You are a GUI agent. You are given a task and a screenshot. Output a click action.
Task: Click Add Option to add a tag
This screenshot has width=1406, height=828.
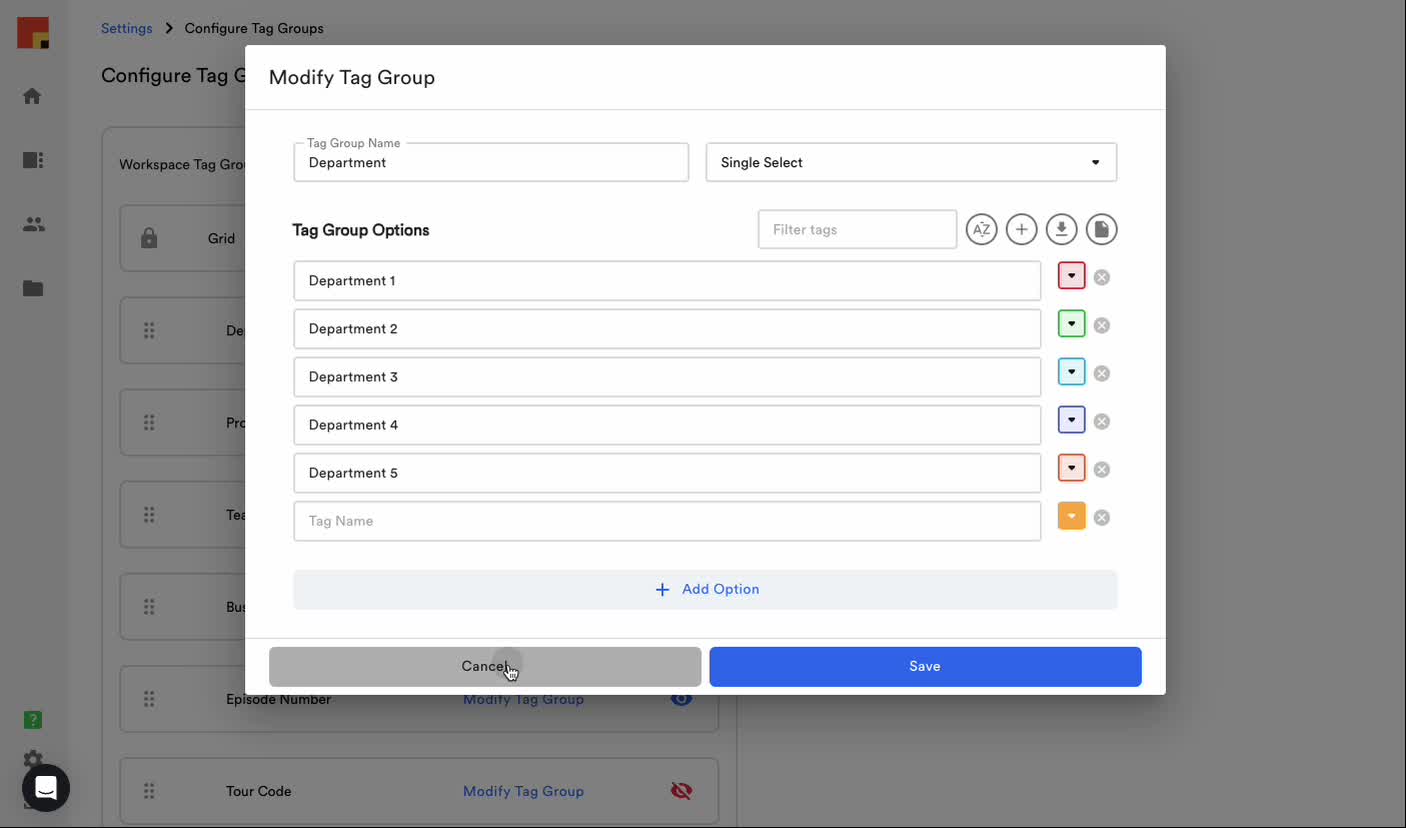pos(705,589)
